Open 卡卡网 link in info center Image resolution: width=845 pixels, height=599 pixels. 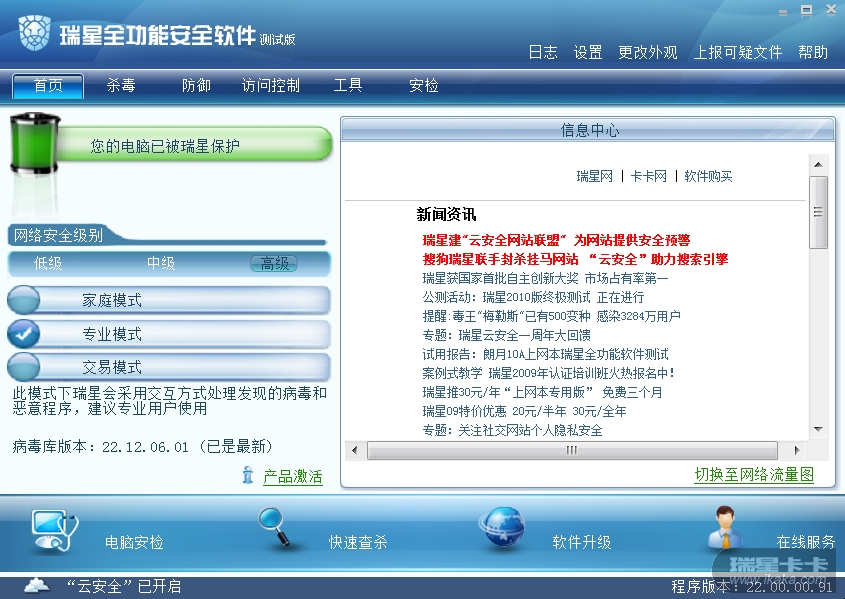click(x=649, y=176)
